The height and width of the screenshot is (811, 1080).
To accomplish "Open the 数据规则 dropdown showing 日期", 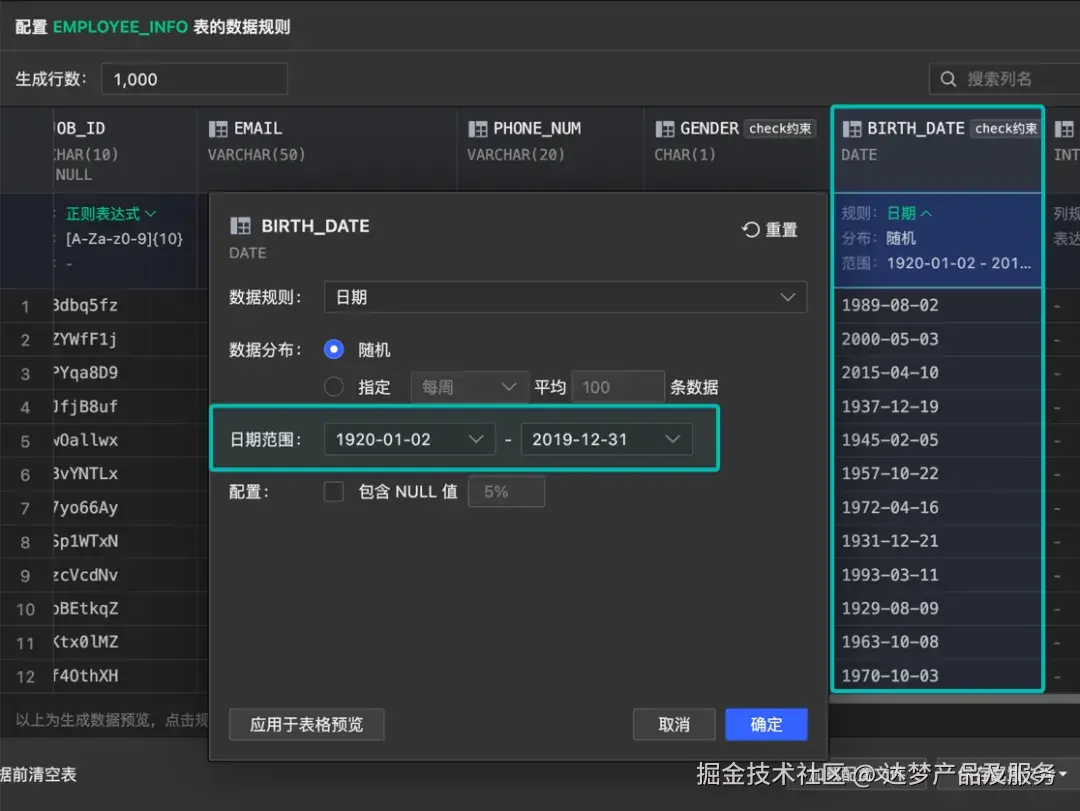I will coord(565,297).
